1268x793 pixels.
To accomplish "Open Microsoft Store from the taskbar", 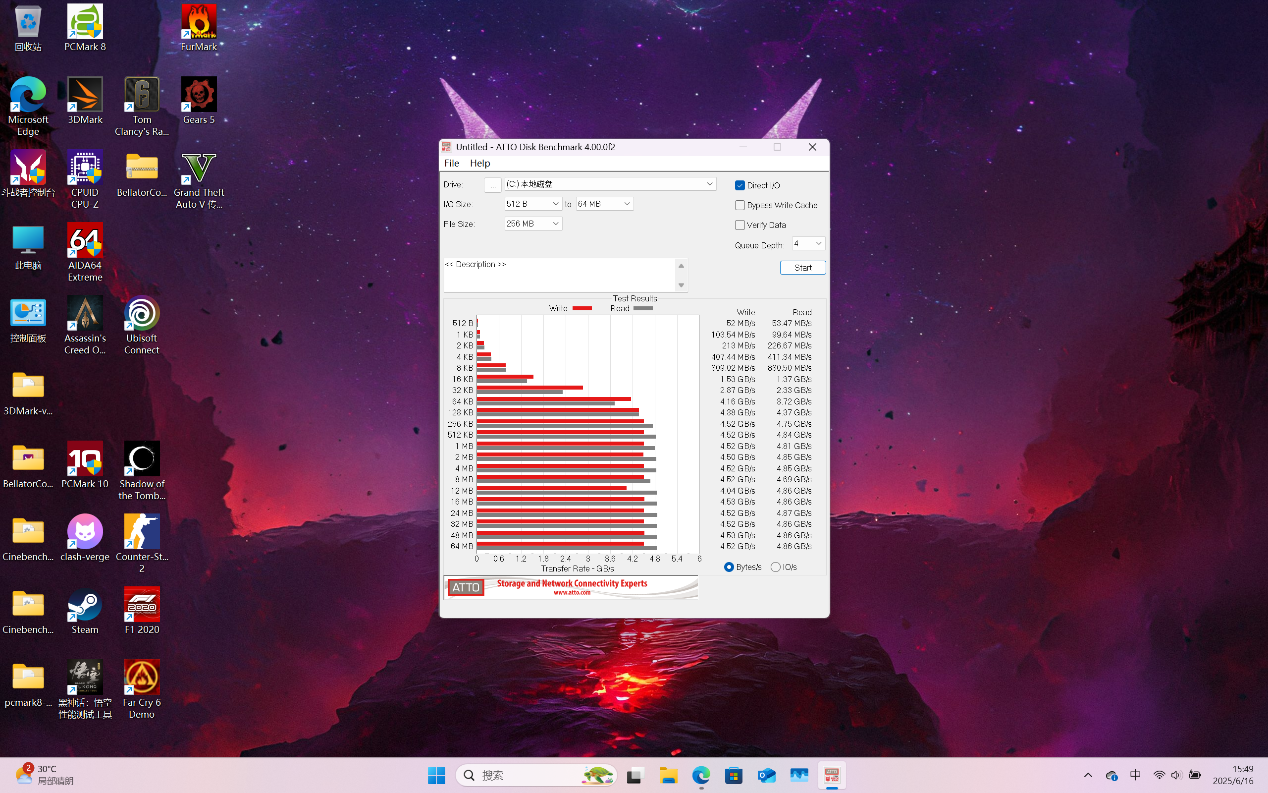I will [x=733, y=775].
